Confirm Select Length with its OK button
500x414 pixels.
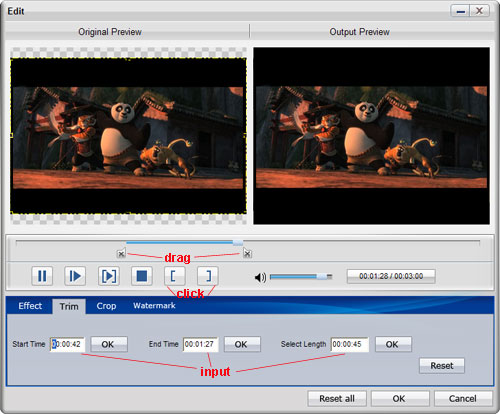(x=393, y=344)
